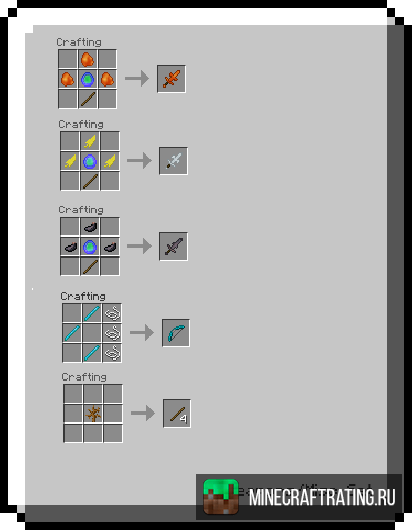The image size is (412, 530).
Task: Select the wooden stick in the second recipe
Action: (90, 181)
